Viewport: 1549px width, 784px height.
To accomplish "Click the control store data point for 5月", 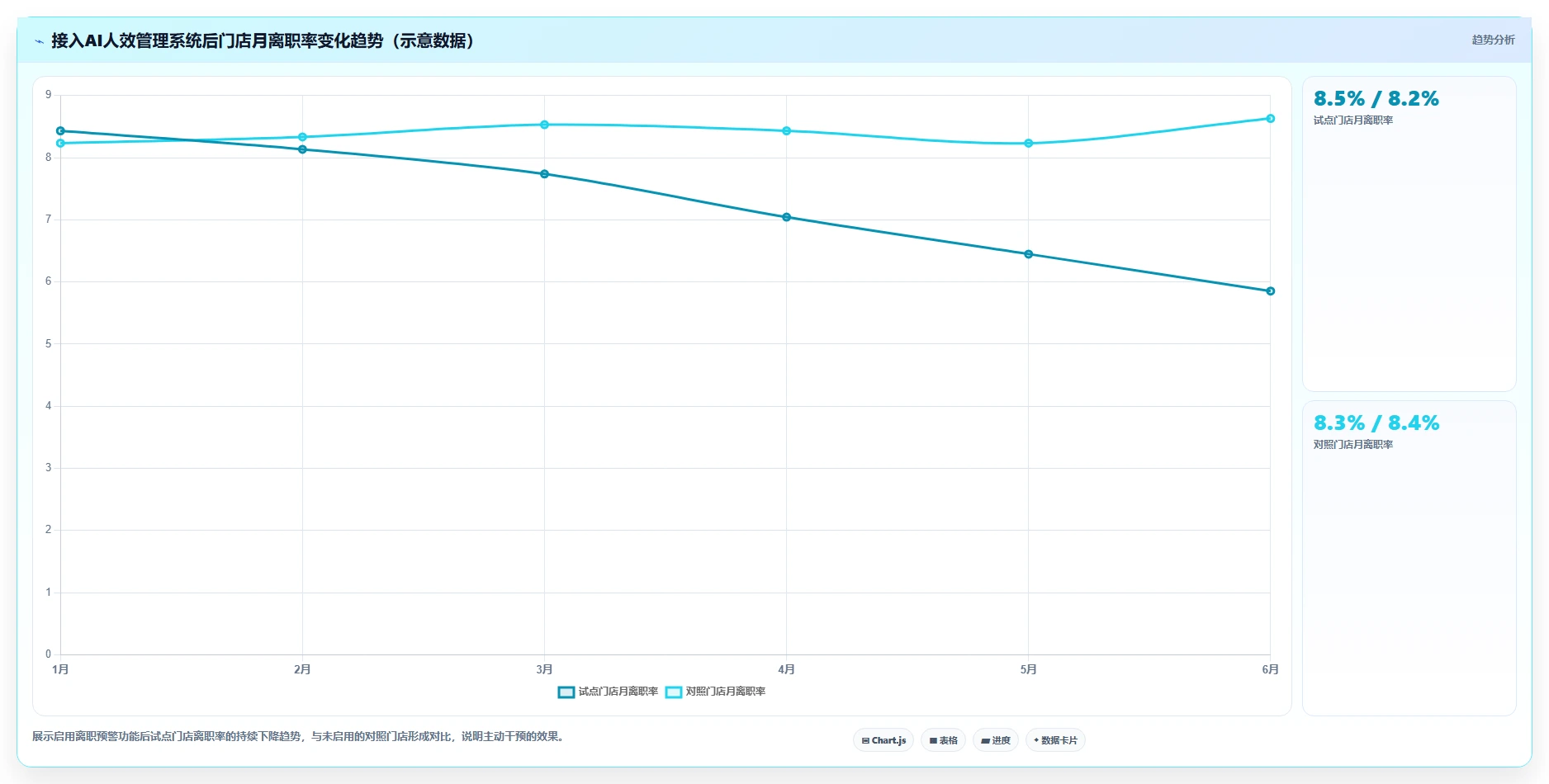I will [1028, 143].
